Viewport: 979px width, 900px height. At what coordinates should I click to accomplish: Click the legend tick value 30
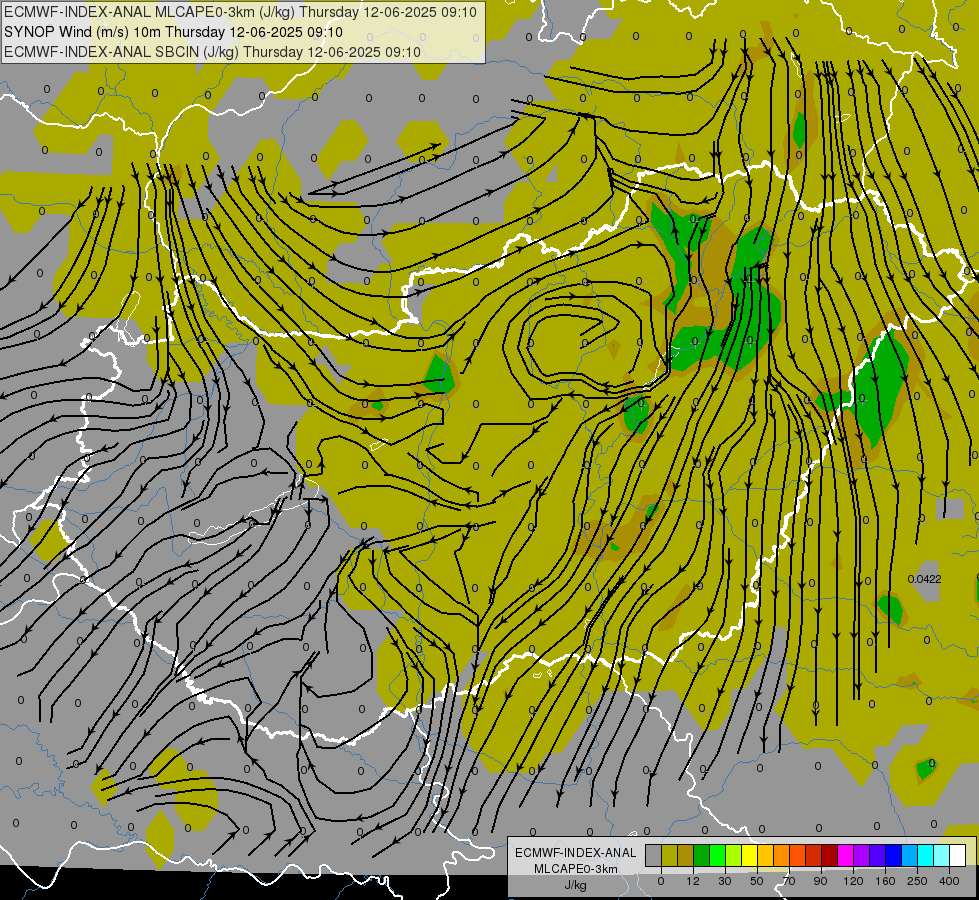pyautogui.click(x=725, y=881)
